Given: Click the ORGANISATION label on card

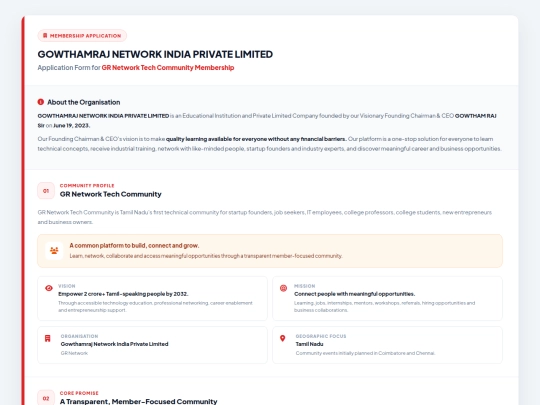Looking at the screenshot, I should (79, 336).
